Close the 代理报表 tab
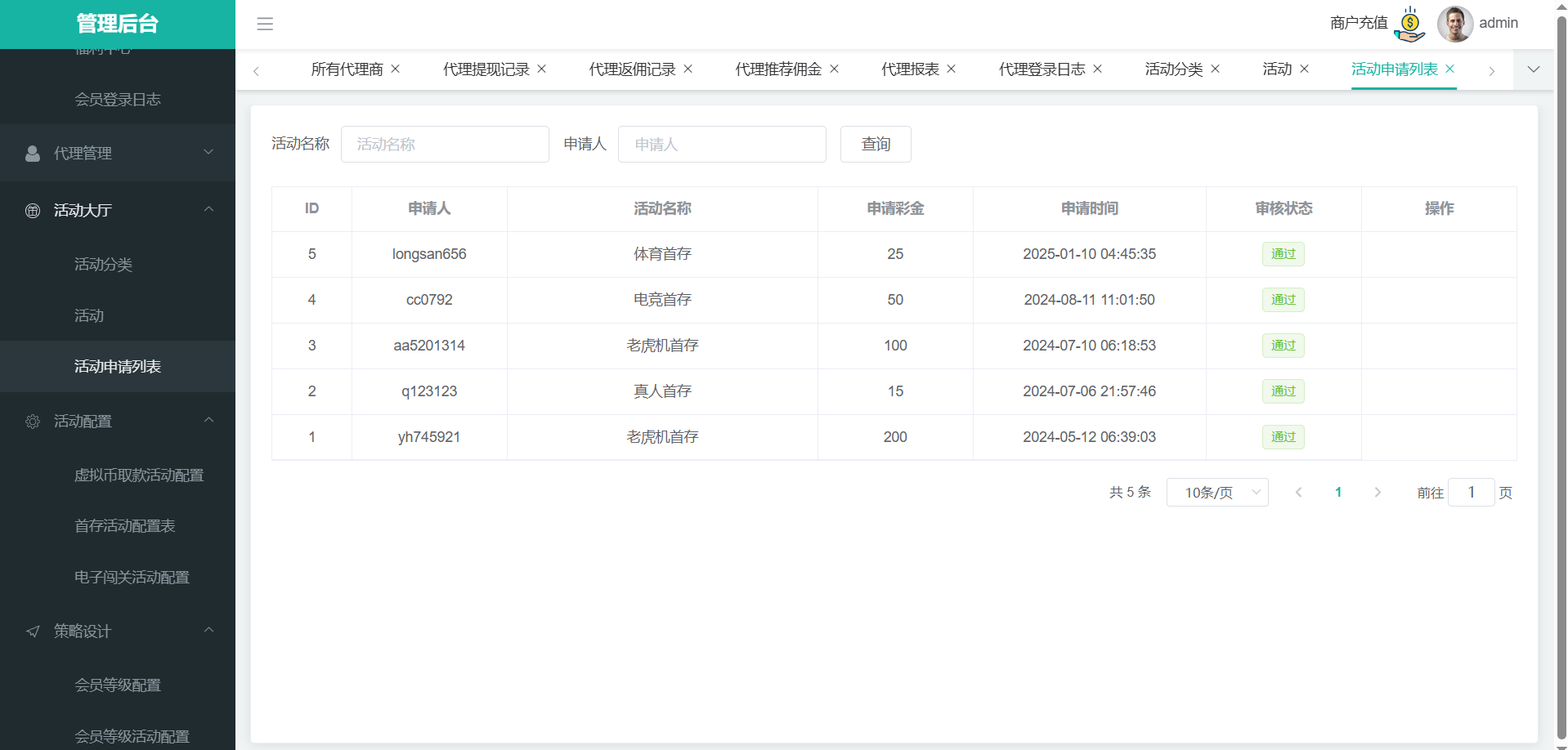This screenshot has height=750, width=1568. pyautogui.click(x=952, y=69)
